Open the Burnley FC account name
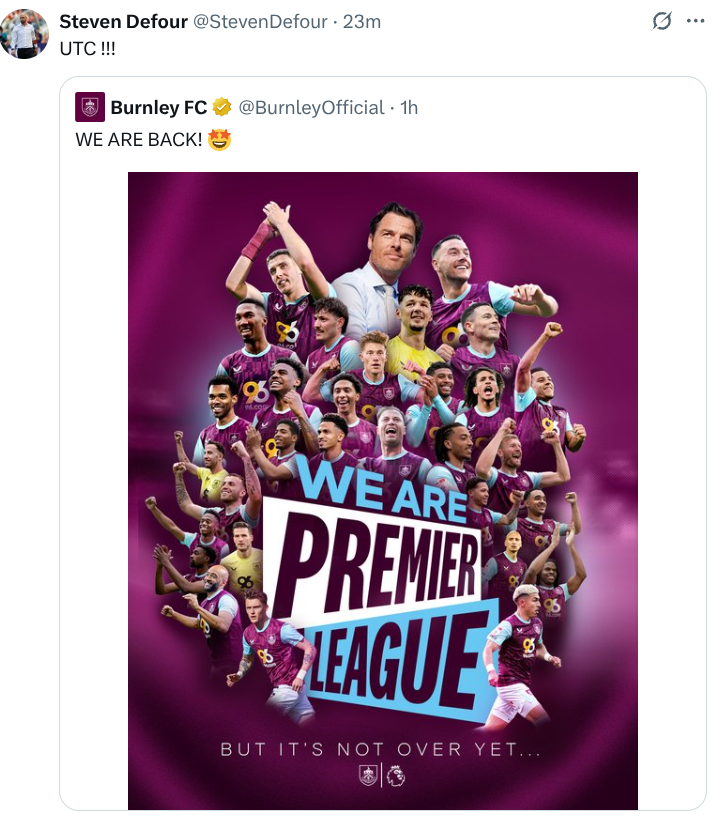 point(159,107)
